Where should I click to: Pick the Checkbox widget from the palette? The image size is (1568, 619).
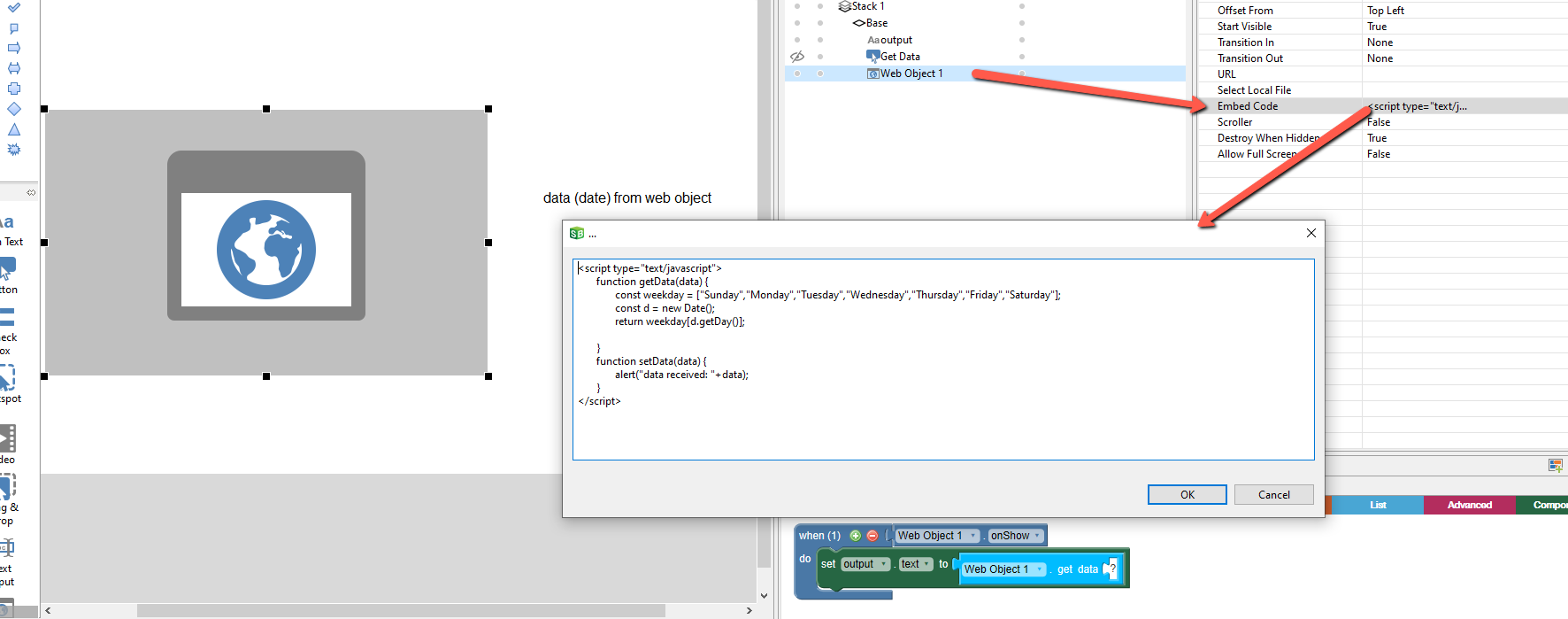point(7,330)
